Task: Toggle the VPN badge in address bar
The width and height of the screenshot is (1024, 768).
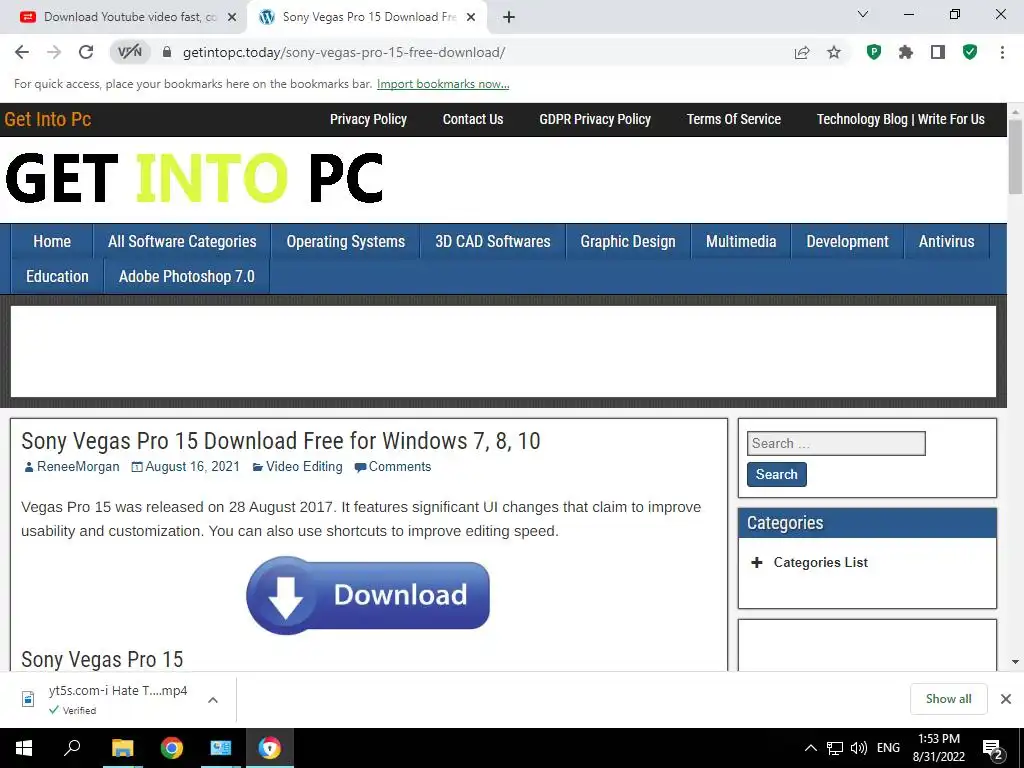Action: (x=129, y=52)
